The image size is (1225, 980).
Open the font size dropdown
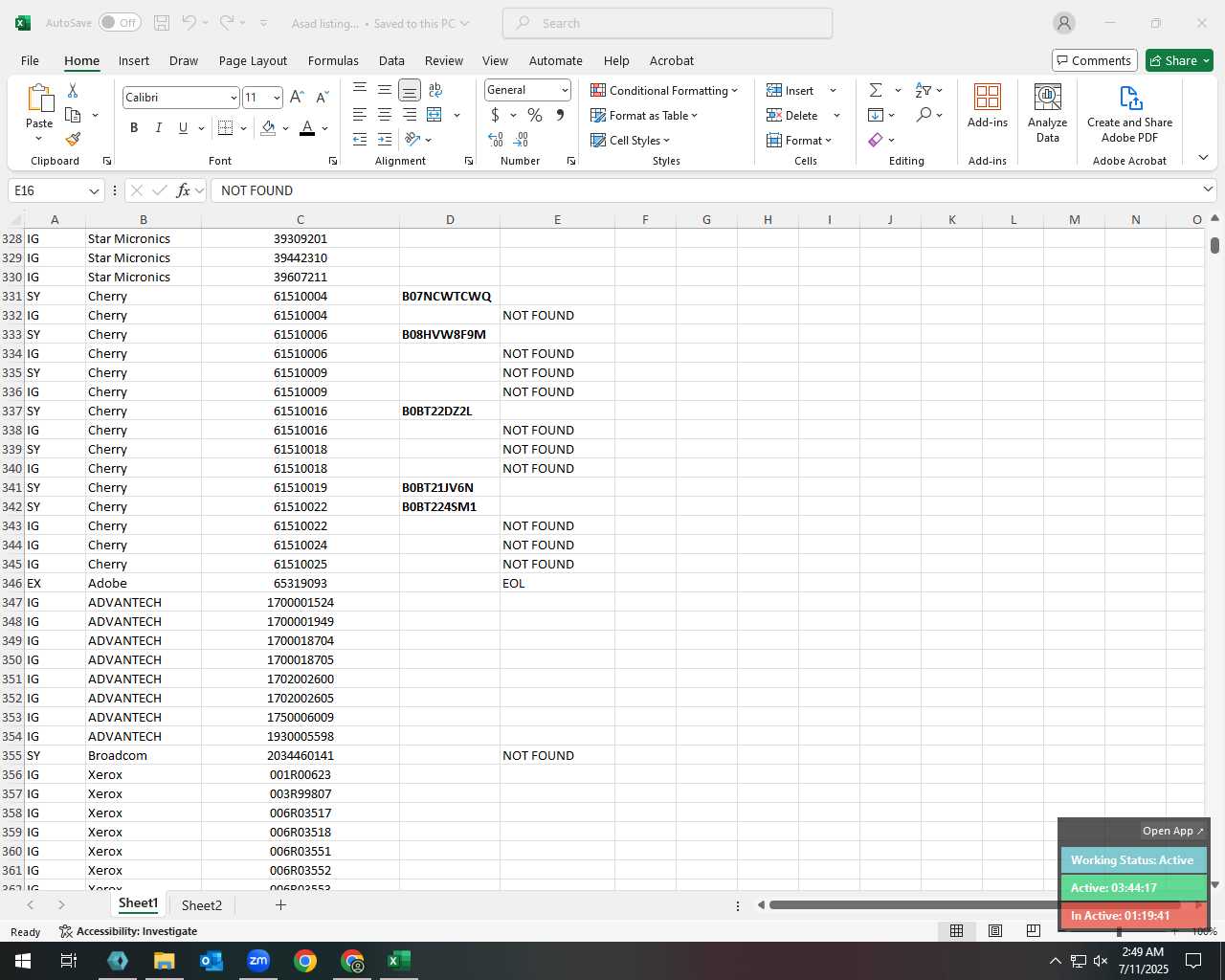pos(277,98)
